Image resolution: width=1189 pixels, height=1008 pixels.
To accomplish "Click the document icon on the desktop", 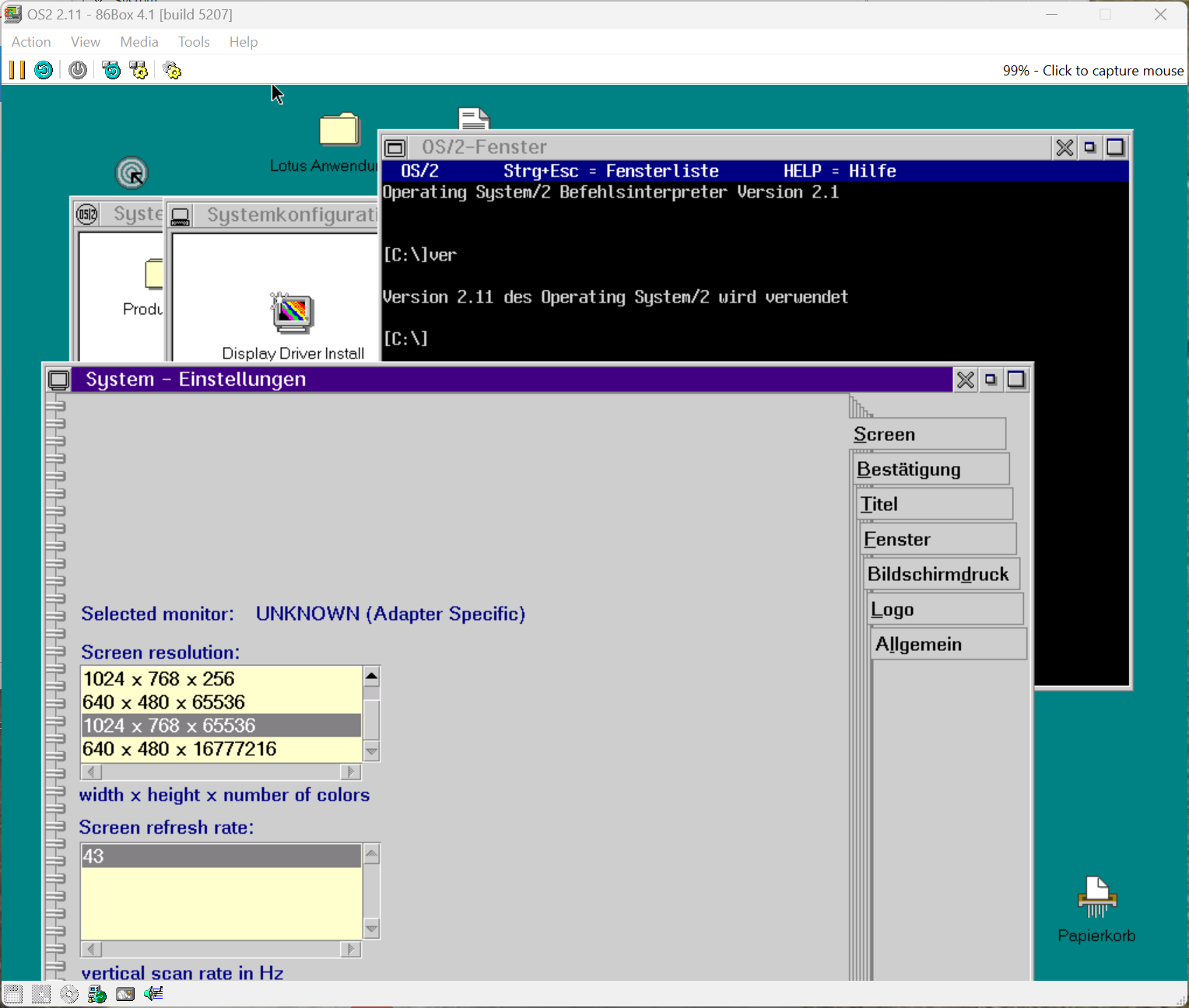I will tap(474, 118).
